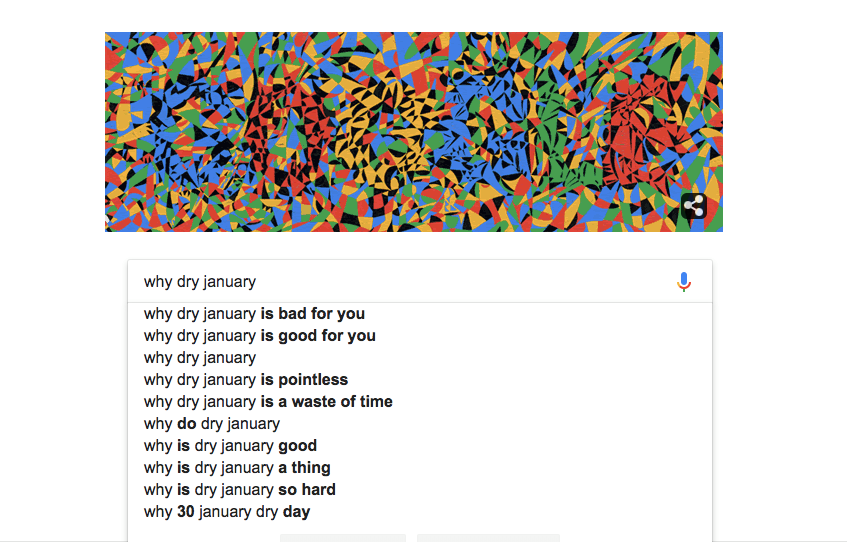Open the colorful abstract Google doodle
This screenshot has width=847, height=542.
[414, 132]
